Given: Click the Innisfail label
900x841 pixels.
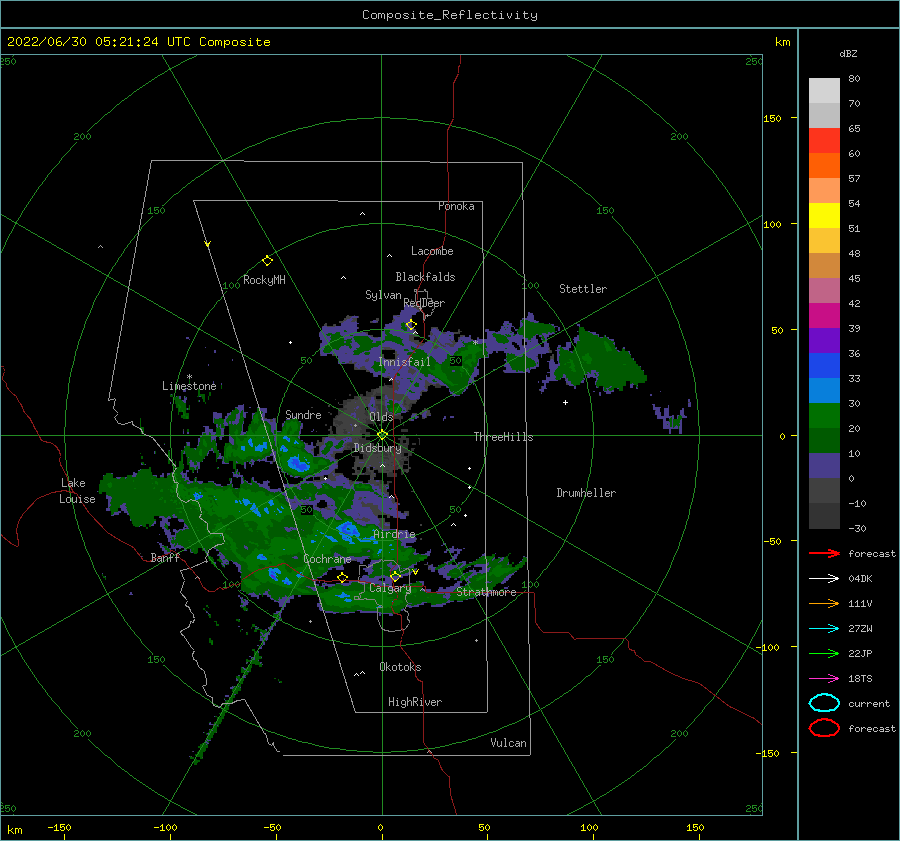Looking at the screenshot, I should (x=404, y=362).
